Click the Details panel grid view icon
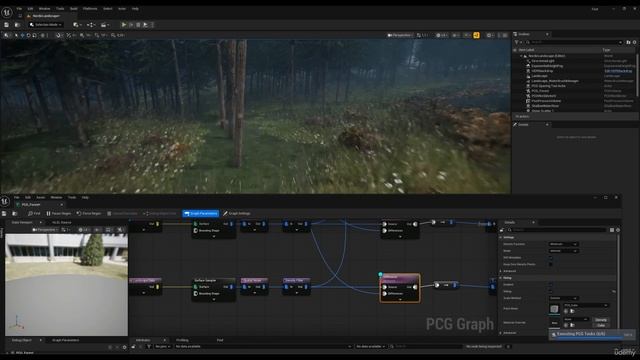Viewport: 640px width, 360px height. (612, 230)
